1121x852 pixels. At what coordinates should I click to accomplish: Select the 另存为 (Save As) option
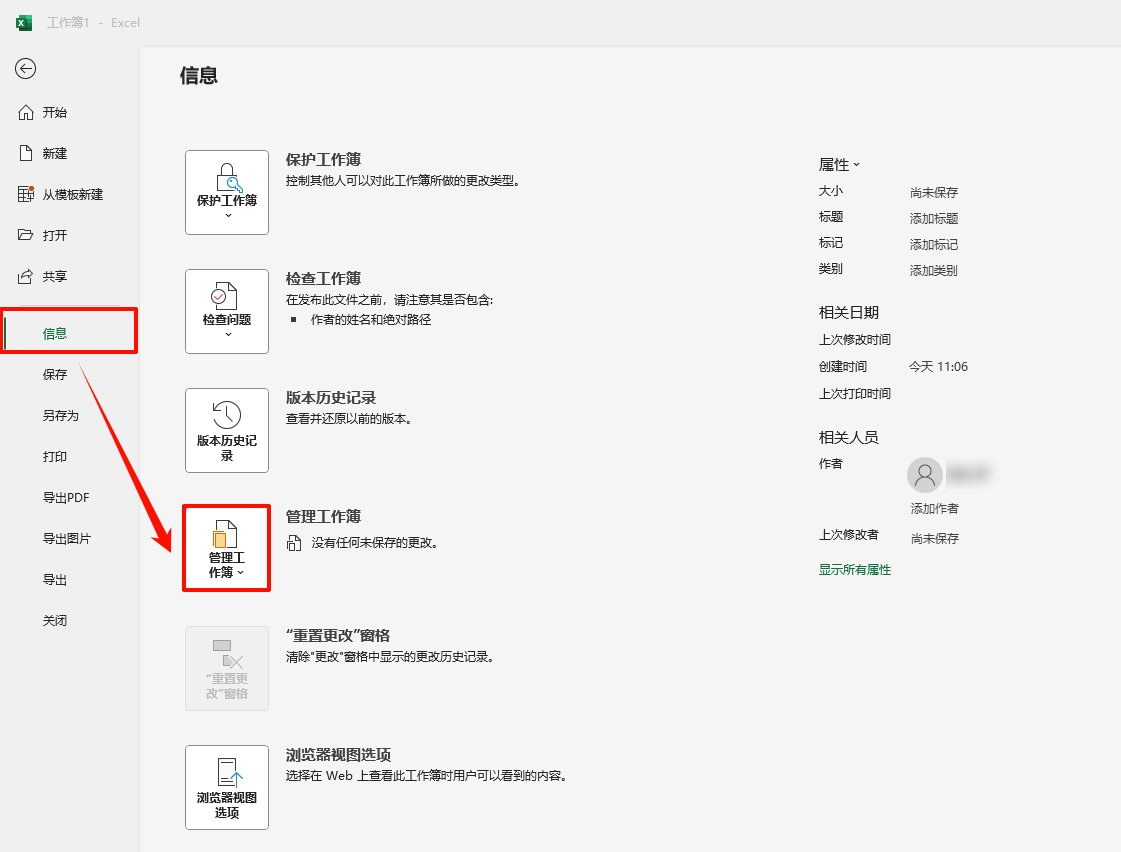point(62,415)
